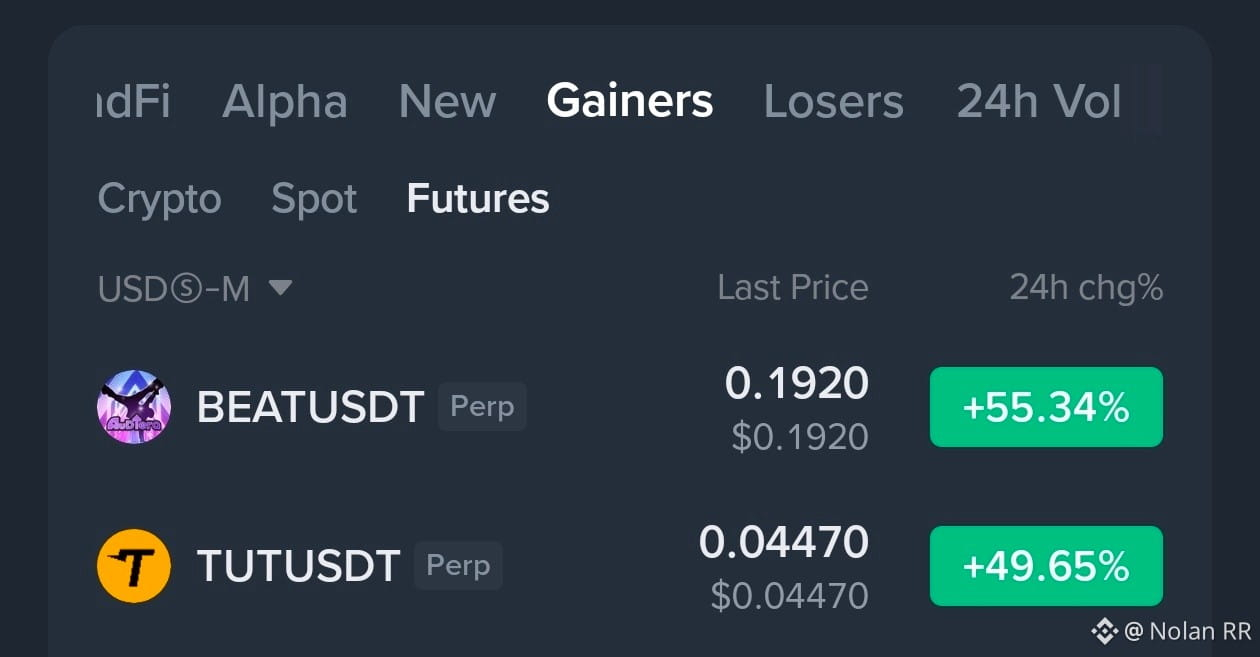
Task: Switch to the Gainers tab
Action: [630, 101]
